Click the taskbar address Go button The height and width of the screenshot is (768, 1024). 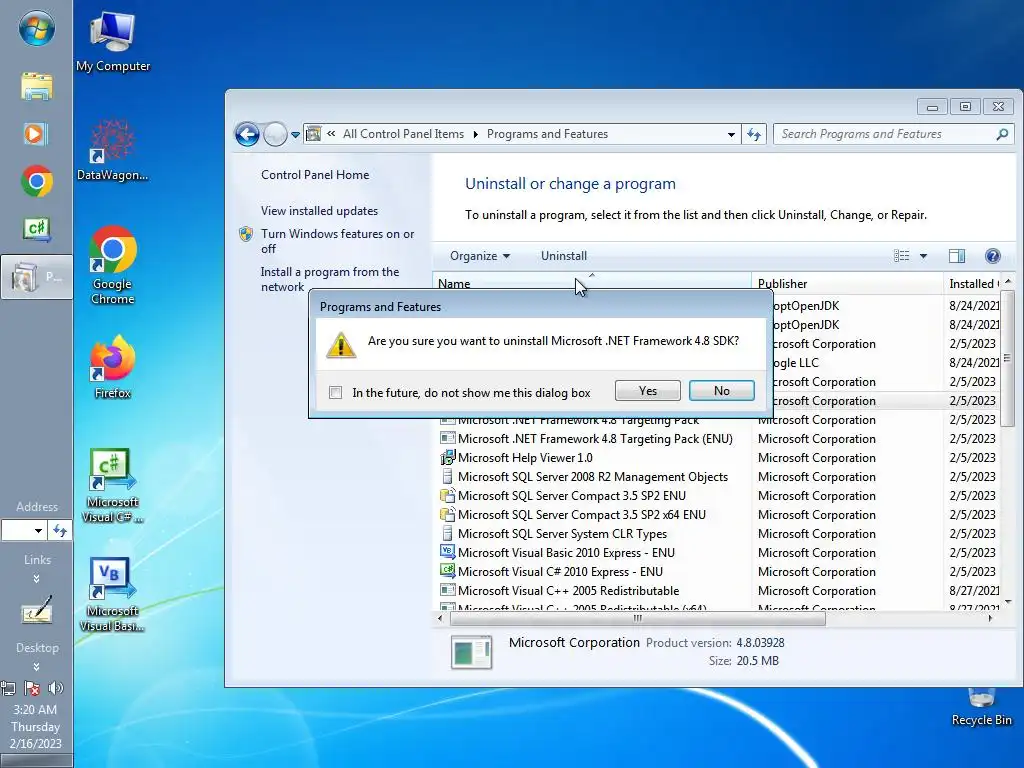59,530
